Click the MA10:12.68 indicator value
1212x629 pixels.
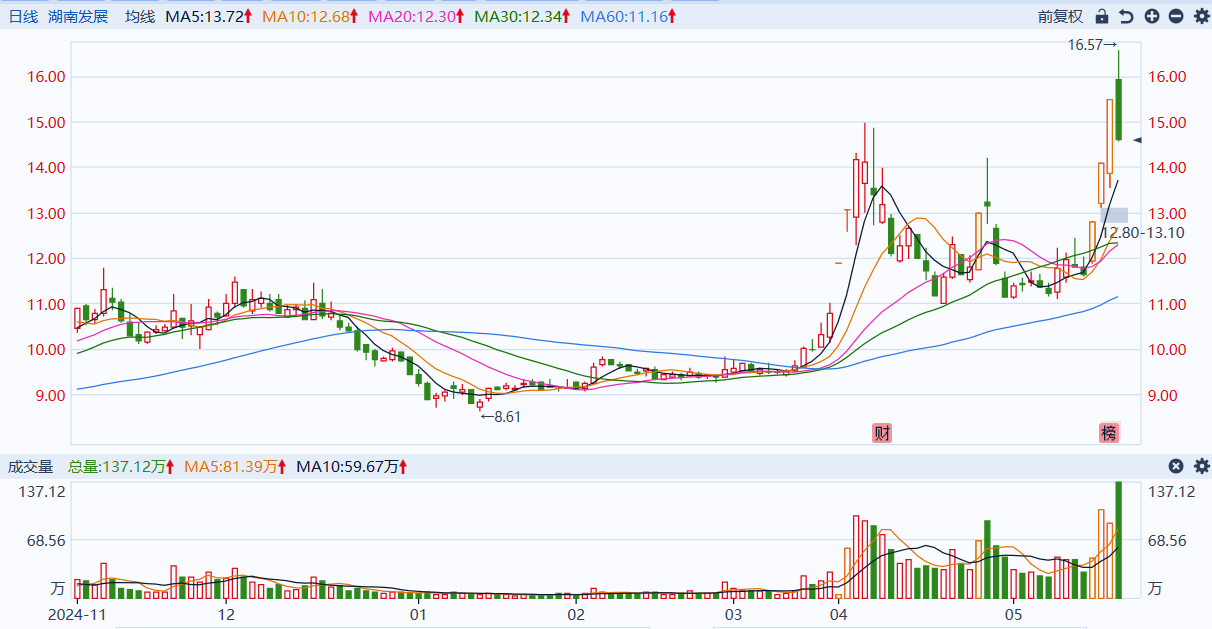[x=309, y=17]
